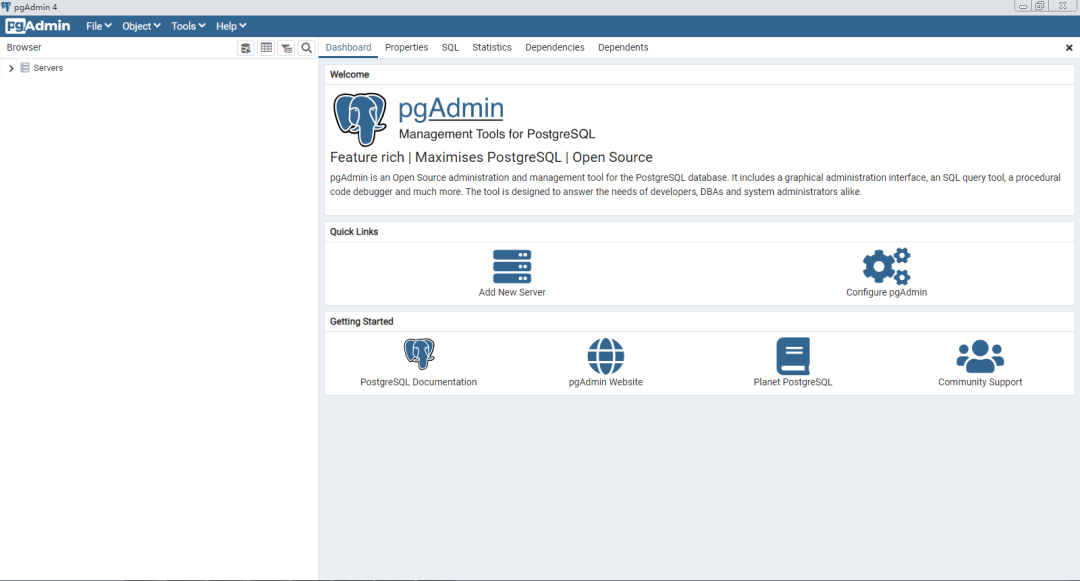The width and height of the screenshot is (1080, 581).
Task: Open the Planet PostgreSQL link text
Action: (793, 382)
